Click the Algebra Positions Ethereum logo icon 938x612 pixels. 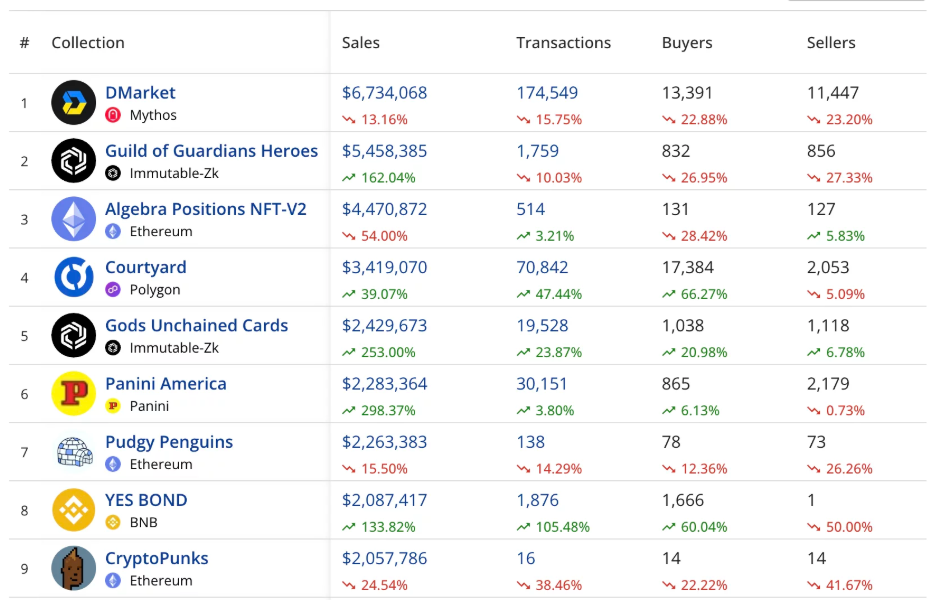[73, 219]
